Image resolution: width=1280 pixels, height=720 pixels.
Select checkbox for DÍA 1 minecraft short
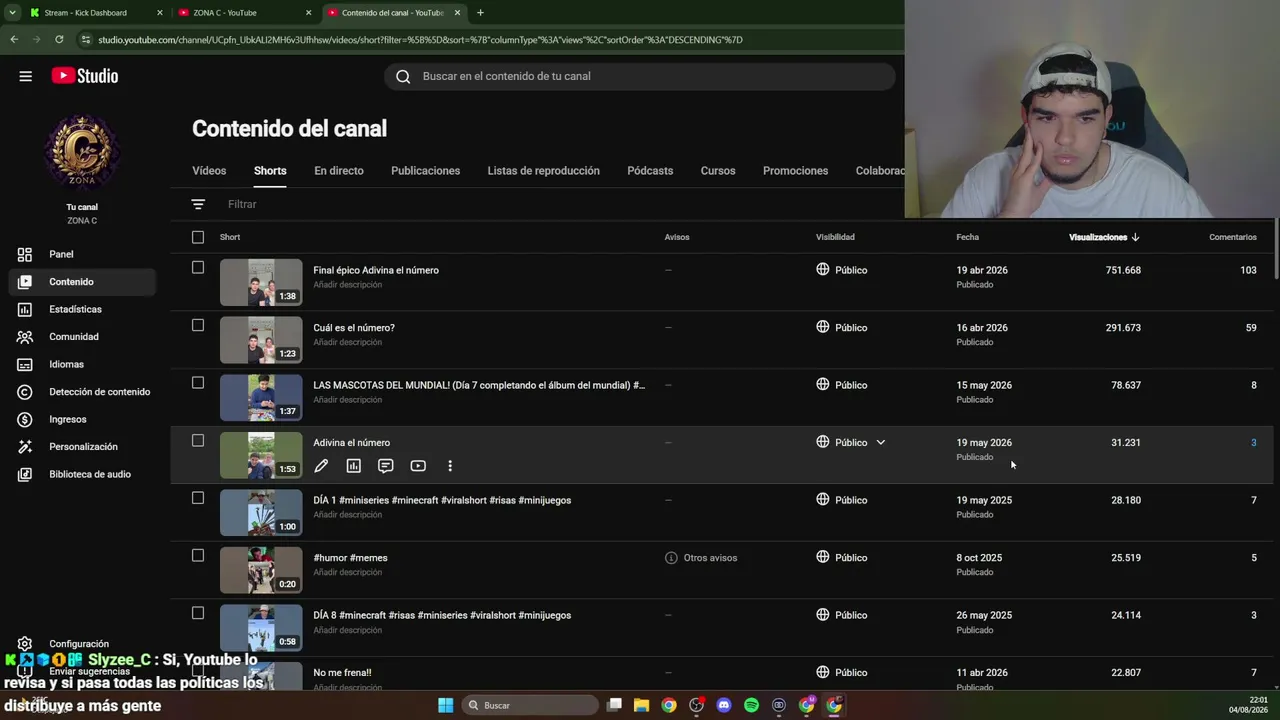click(x=198, y=498)
